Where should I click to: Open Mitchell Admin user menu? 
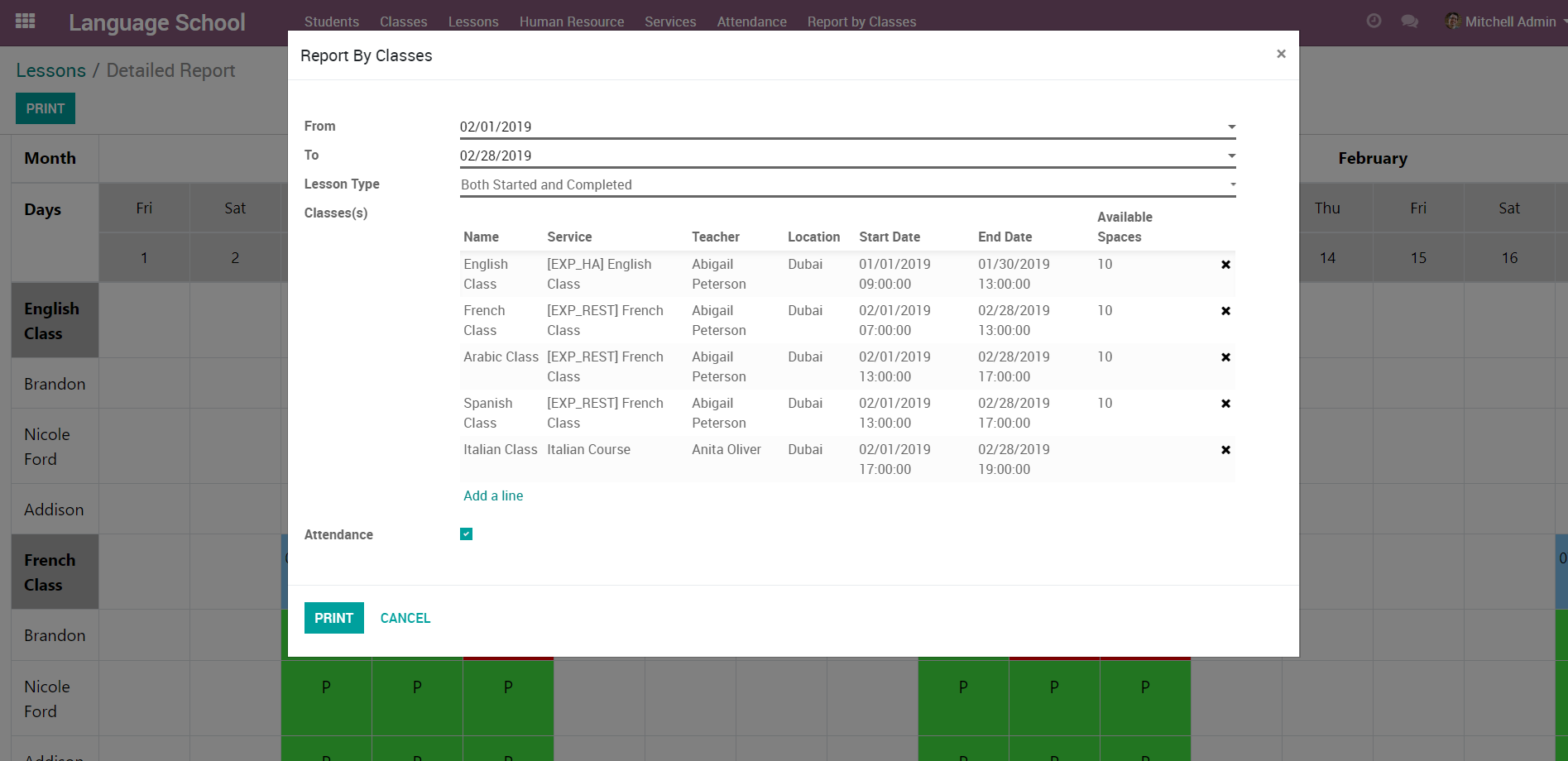point(1502,22)
